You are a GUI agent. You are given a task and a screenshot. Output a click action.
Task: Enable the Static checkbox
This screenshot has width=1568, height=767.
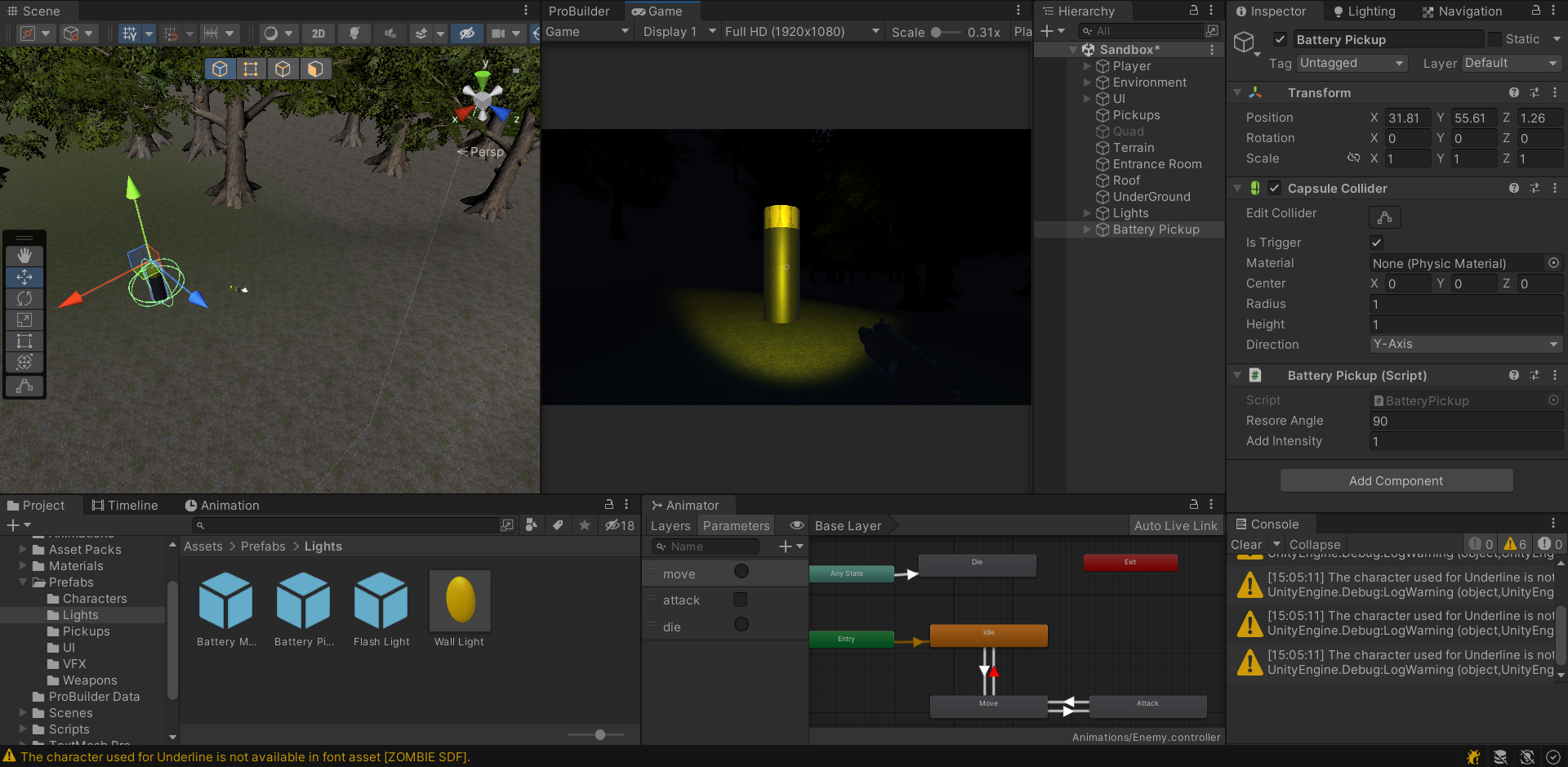[1494, 39]
